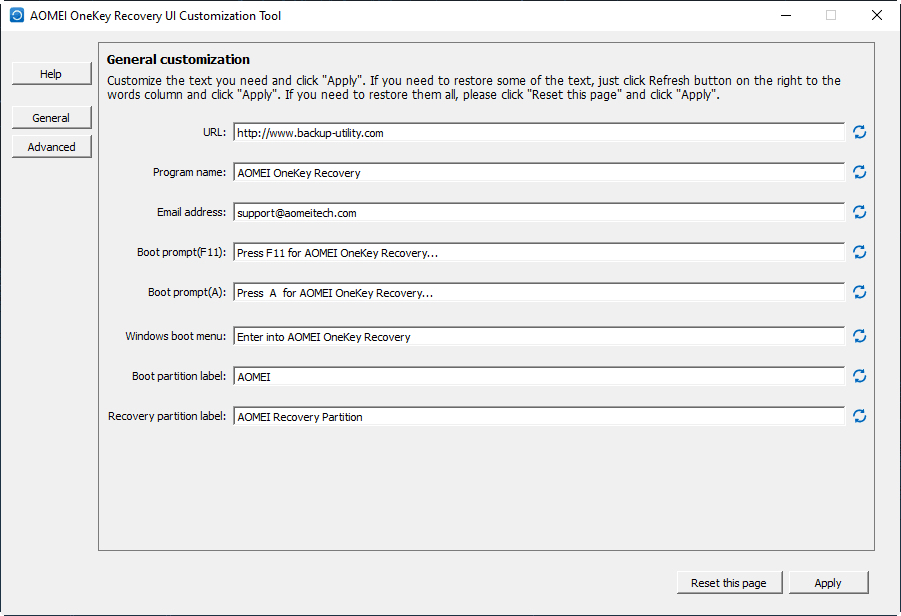Click into the URL input field

pos(538,133)
